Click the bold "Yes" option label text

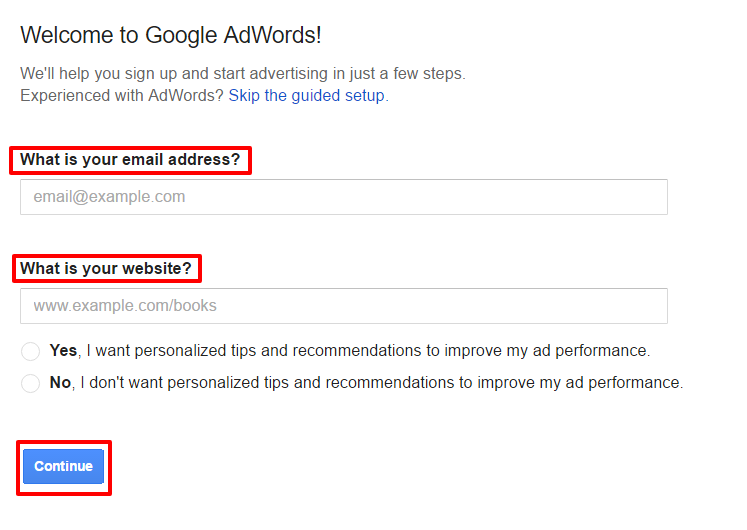[x=63, y=351]
